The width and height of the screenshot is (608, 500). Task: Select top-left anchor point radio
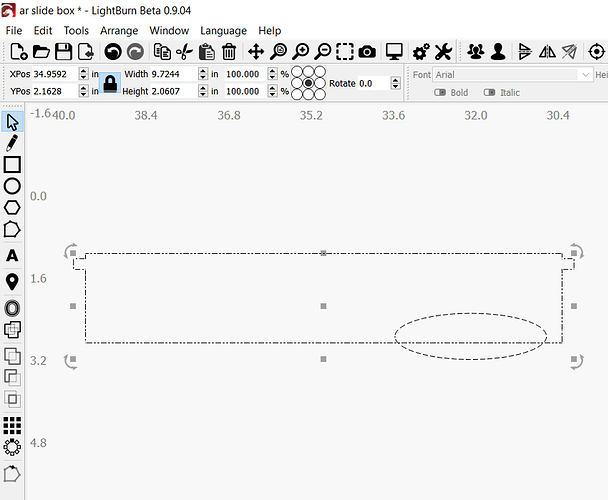click(x=297, y=72)
